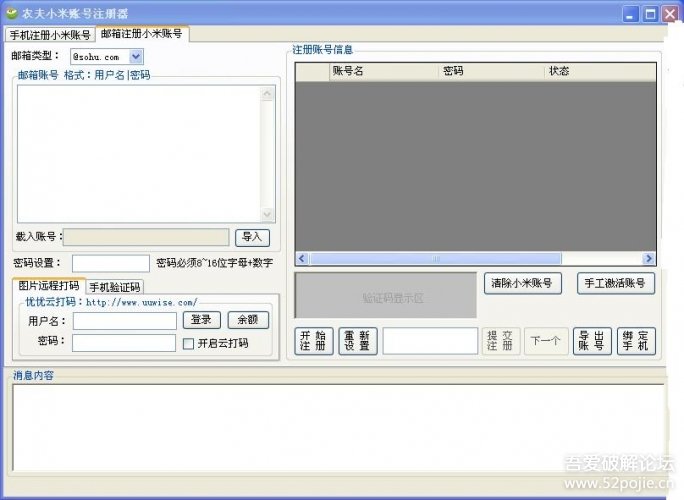Click inside the 邮箱账号 list text area
This screenshot has width=684, height=500.
click(x=140, y=154)
